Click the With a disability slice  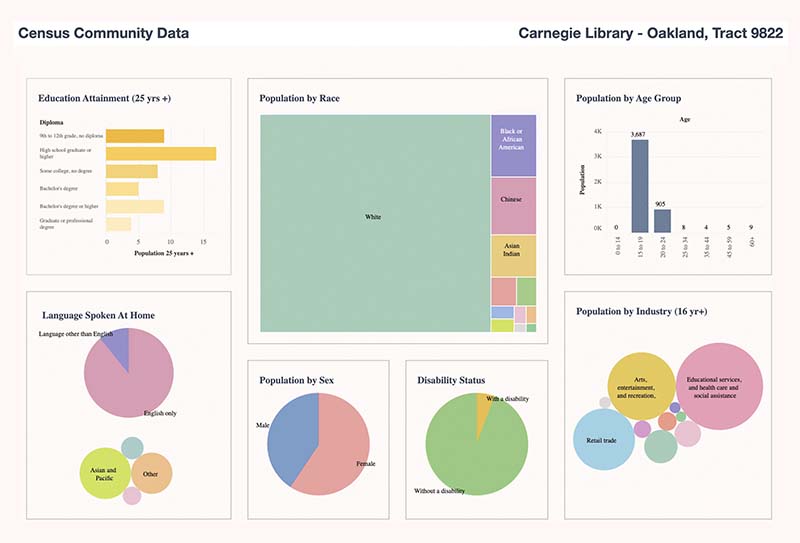[x=484, y=410]
